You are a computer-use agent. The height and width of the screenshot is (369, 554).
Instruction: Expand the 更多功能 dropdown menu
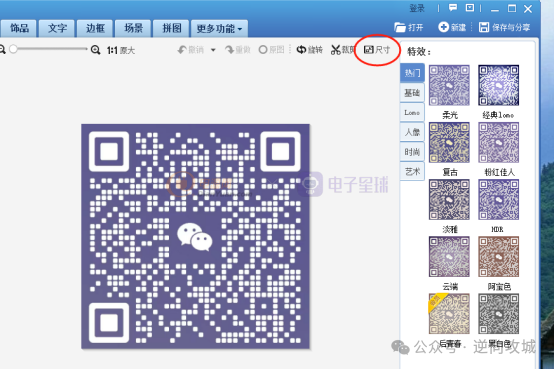click(x=219, y=28)
